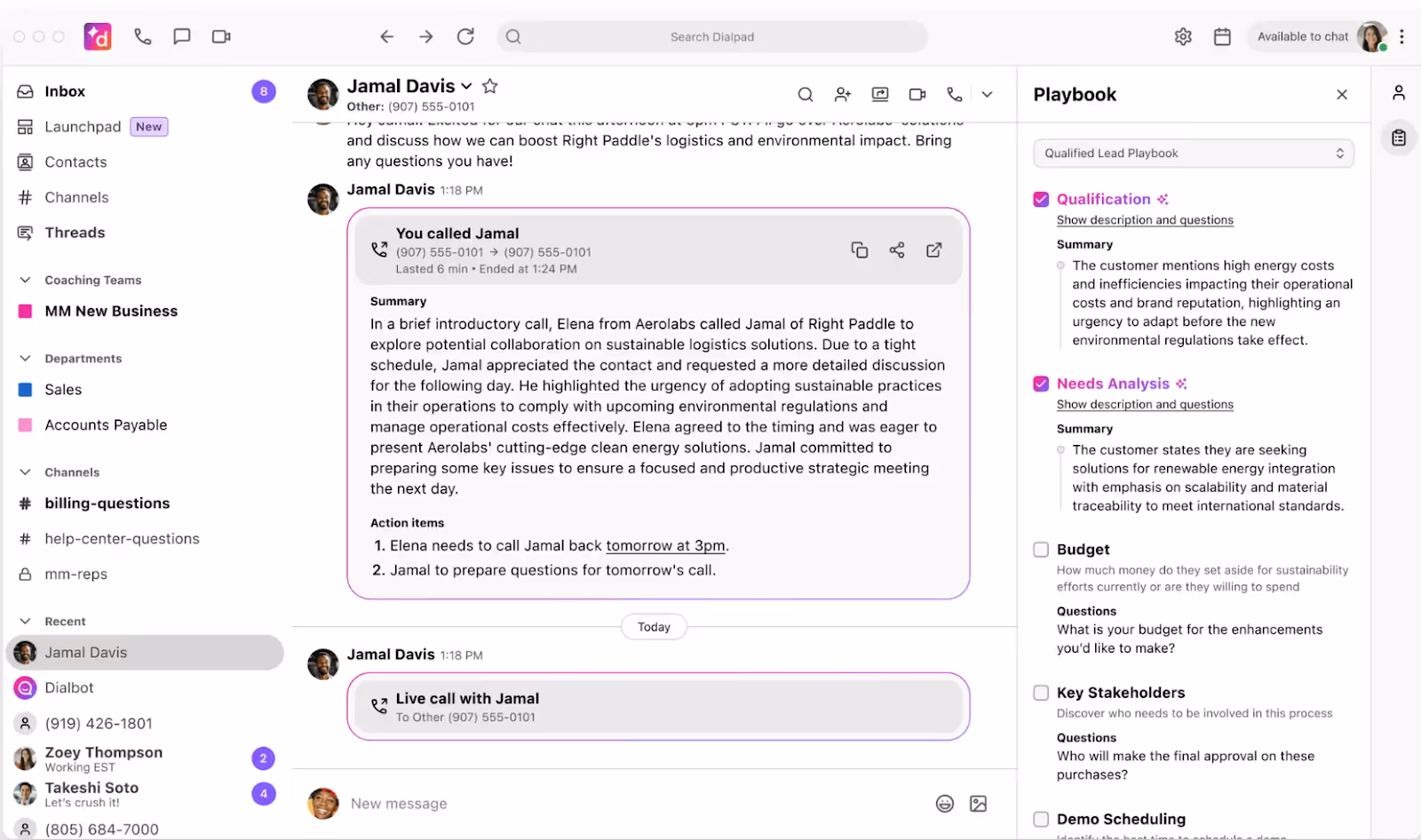Close the Playbook panel
Screen dimensions: 1421x840
click(1342, 94)
